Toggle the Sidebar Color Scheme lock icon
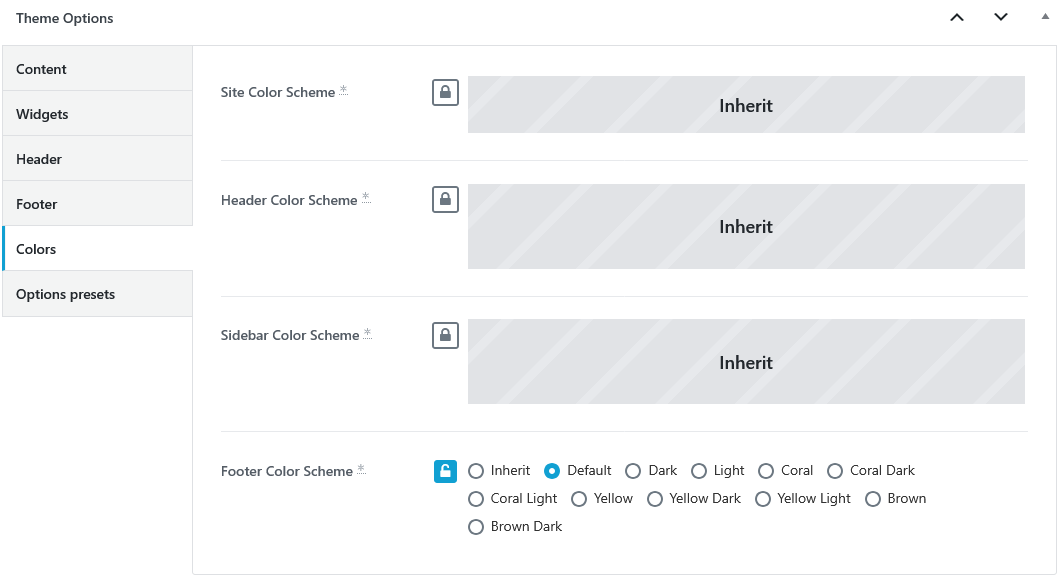The height and width of the screenshot is (580, 1061). pyautogui.click(x=445, y=335)
